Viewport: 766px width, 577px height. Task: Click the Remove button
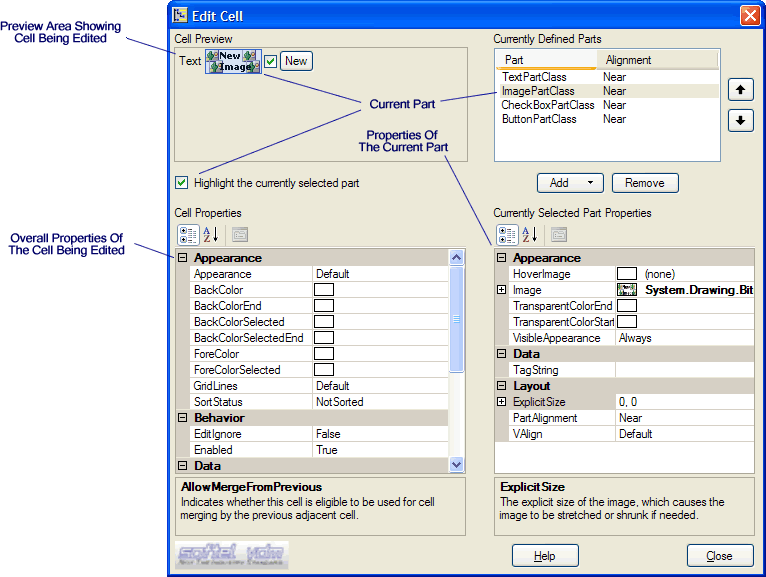tap(645, 183)
